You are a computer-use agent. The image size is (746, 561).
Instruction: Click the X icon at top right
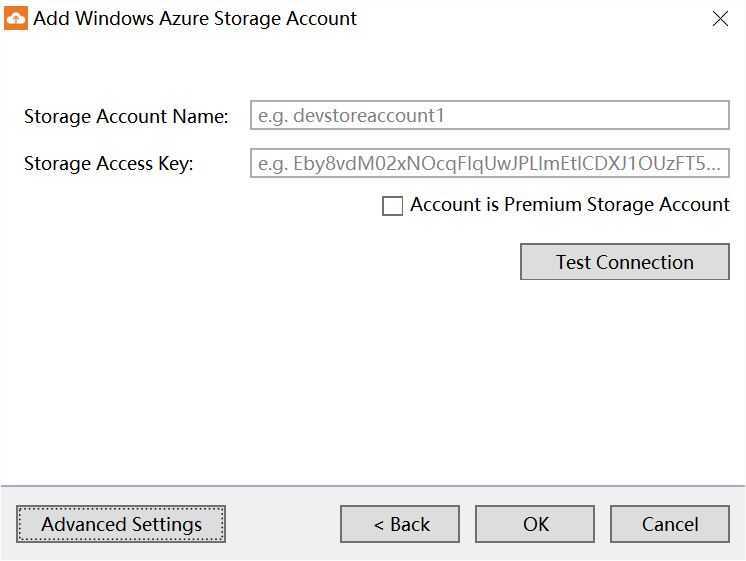click(x=720, y=19)
